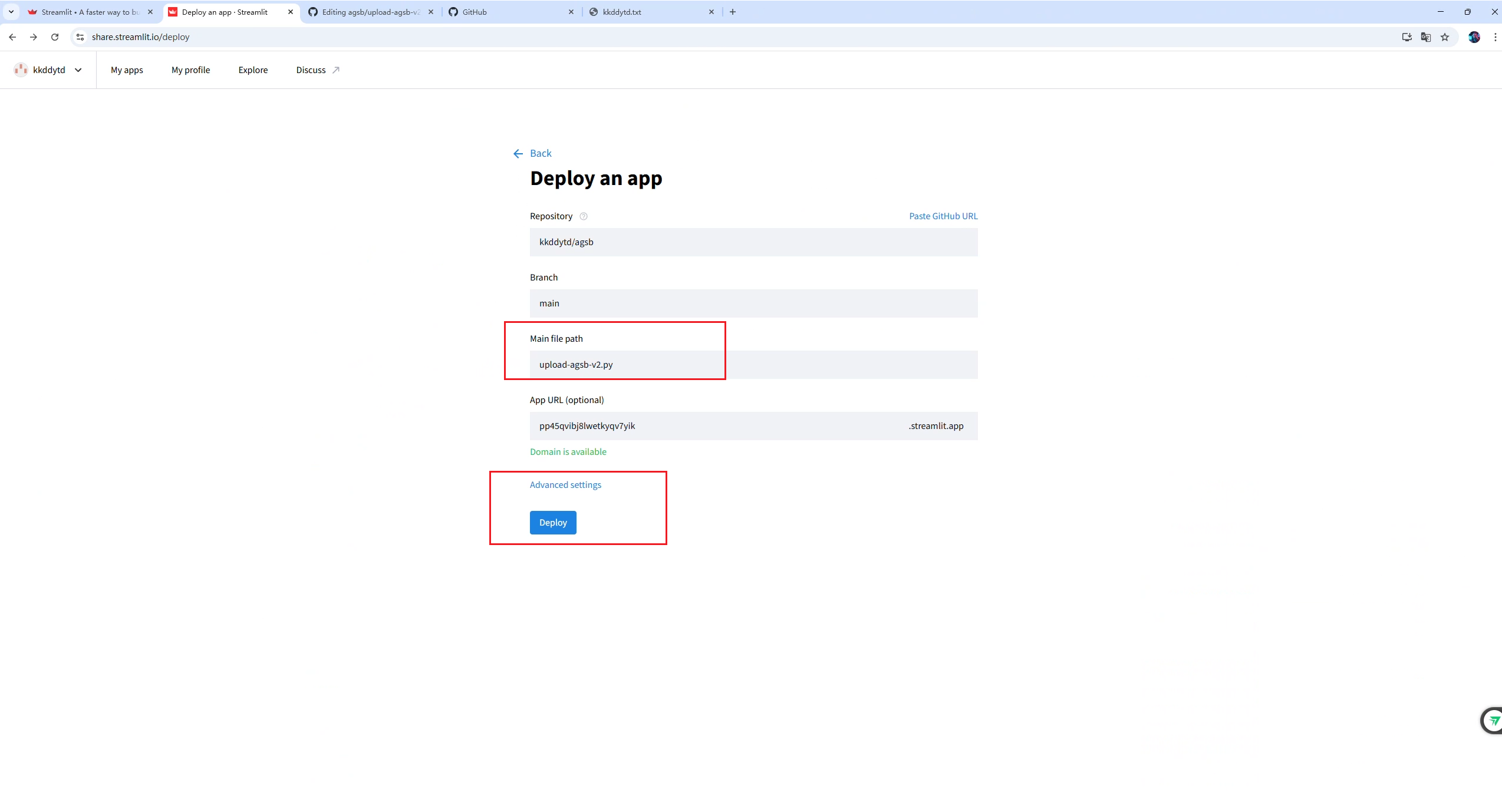Close the GitHub tab
The height and width of the screenshot is (812, 1502).
(571, 12)
